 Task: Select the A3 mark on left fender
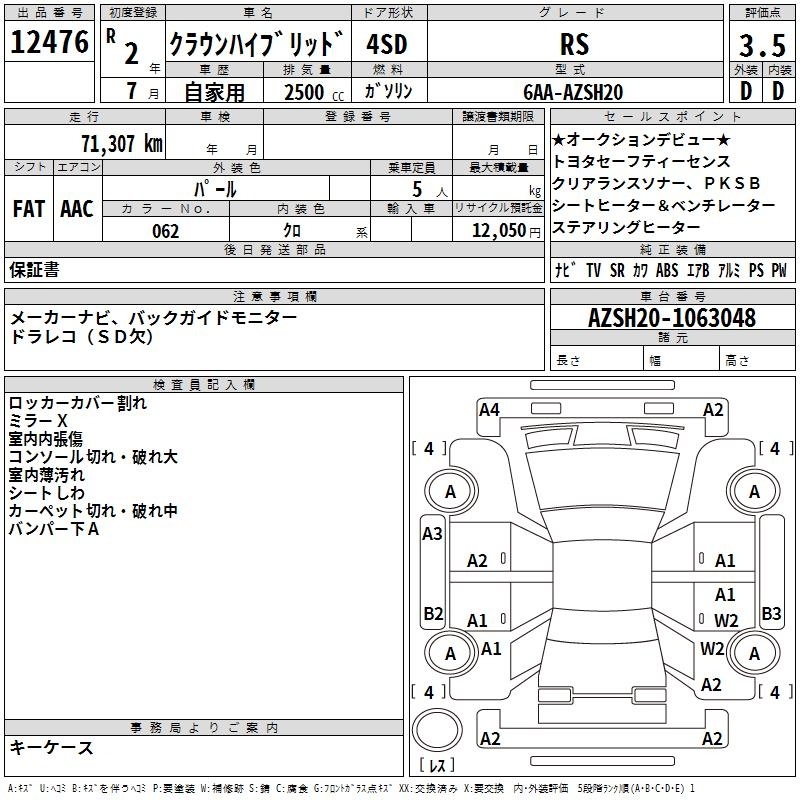[x=432, y=534]
